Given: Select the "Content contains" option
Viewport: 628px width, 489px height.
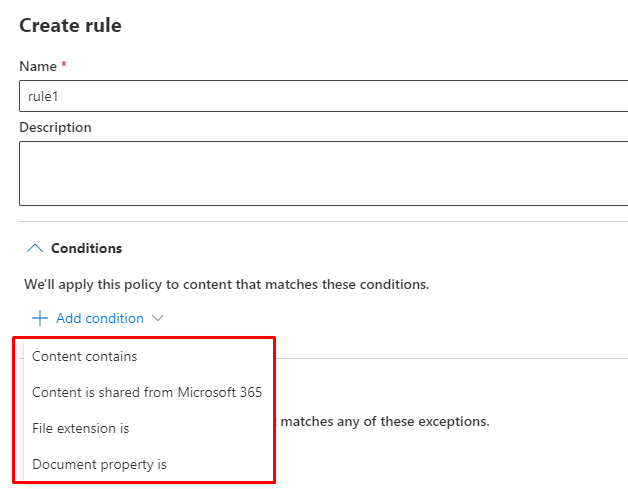Looking at the screenshot, I should [85, 356].
